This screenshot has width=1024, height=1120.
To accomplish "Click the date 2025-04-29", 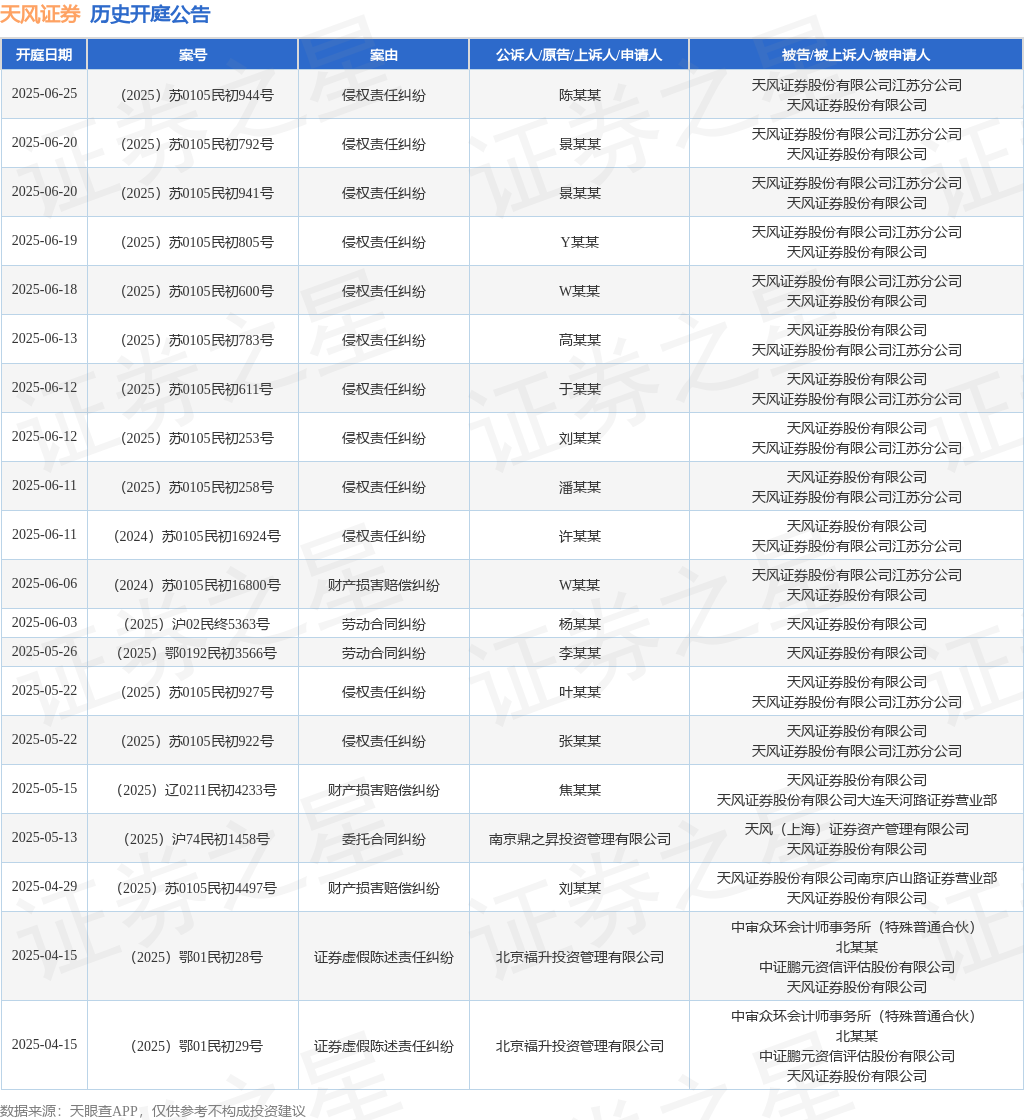I will [44, 887].
